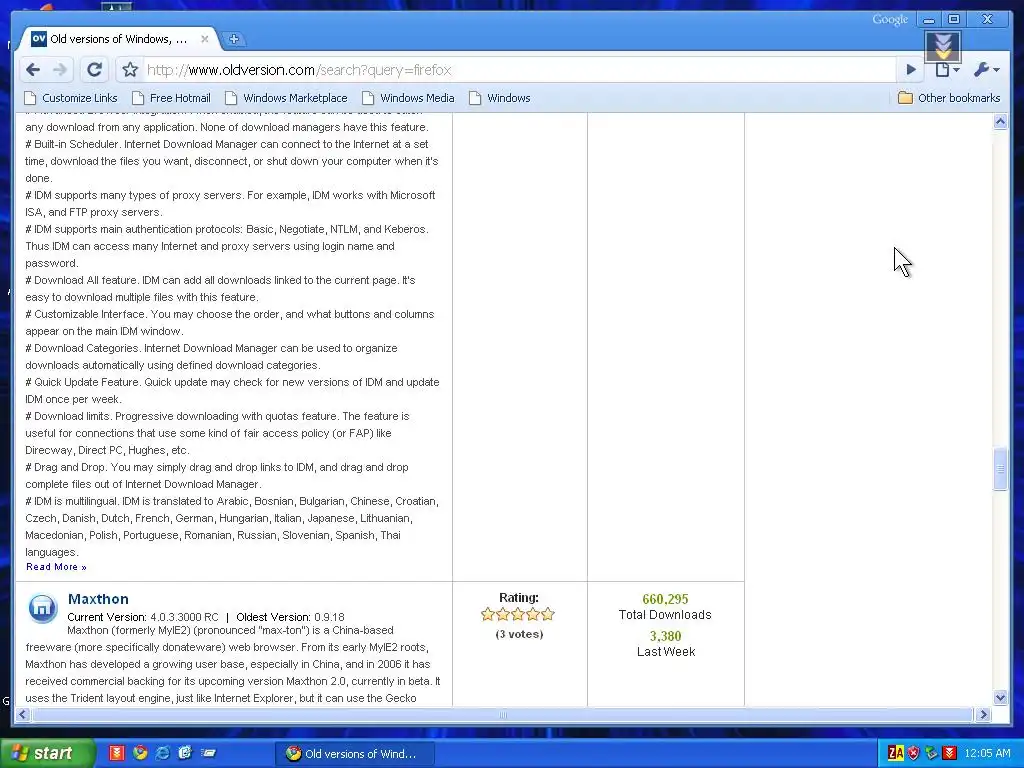This screenshot has width=1024, height=768.
Task: Click the Maxthon browser logo icon
Action: point(42,609)
